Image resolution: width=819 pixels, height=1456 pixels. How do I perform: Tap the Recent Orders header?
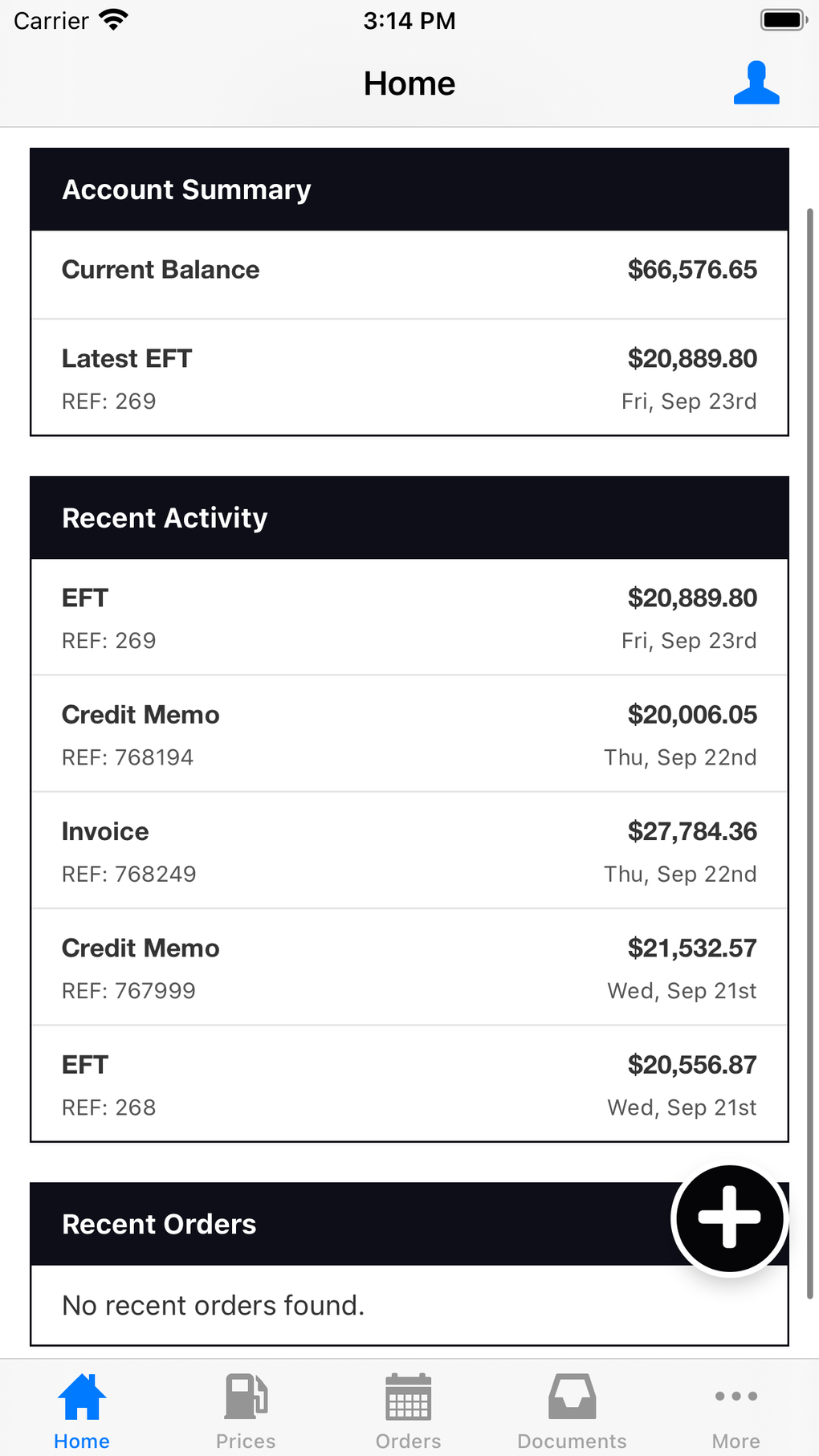pos(321,1225)
